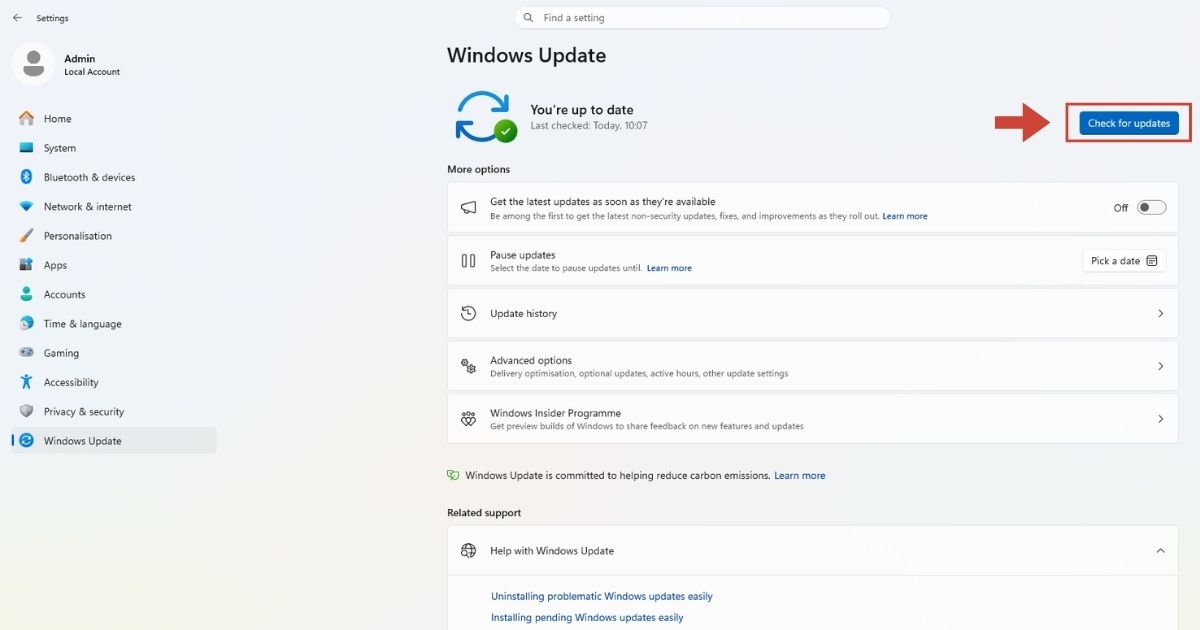Click the Advanced options gears icon

468,366
